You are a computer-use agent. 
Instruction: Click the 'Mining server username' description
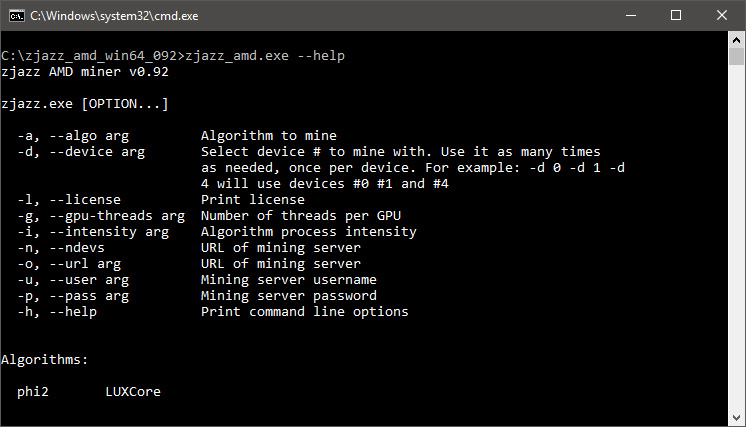tap(289, 280)
